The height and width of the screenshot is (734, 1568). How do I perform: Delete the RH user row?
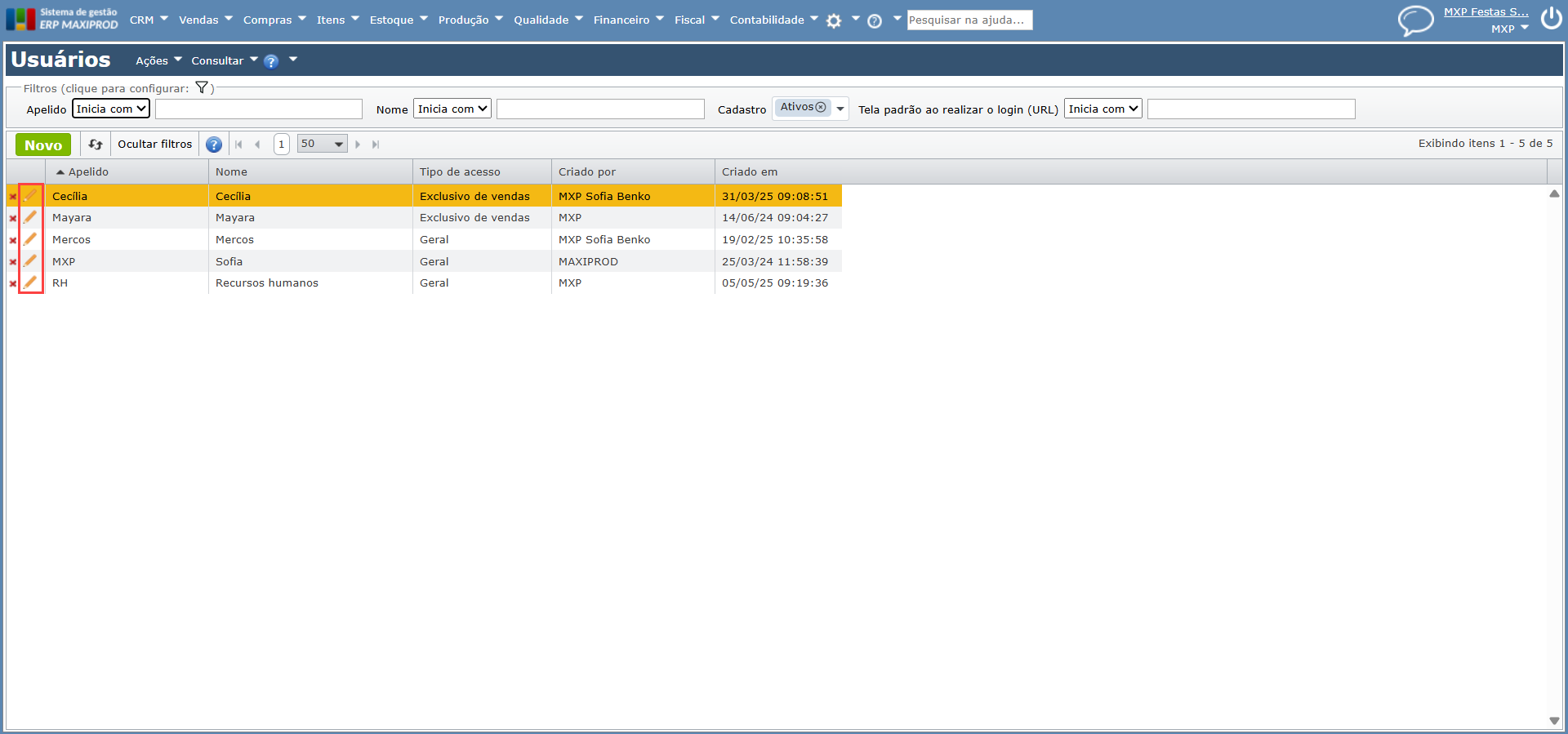pos(12,283)
